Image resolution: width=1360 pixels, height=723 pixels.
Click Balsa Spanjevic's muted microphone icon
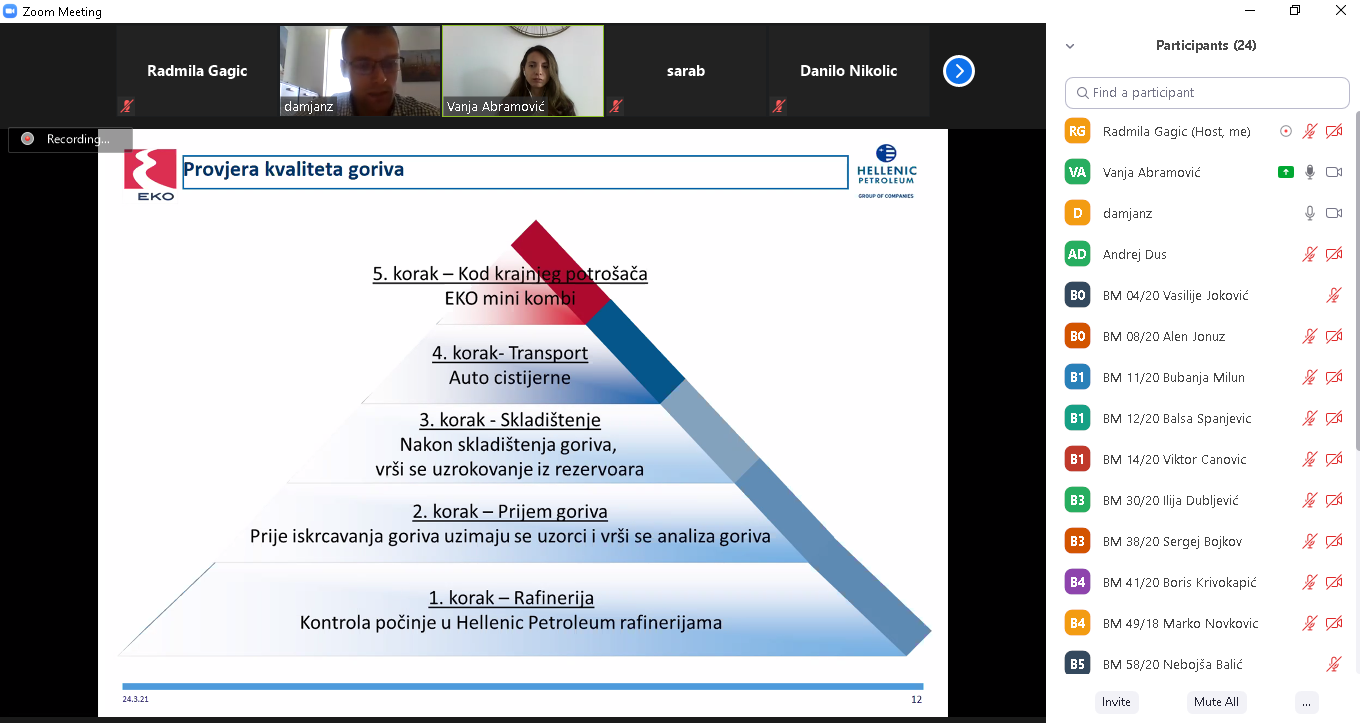pos(1310,418)
